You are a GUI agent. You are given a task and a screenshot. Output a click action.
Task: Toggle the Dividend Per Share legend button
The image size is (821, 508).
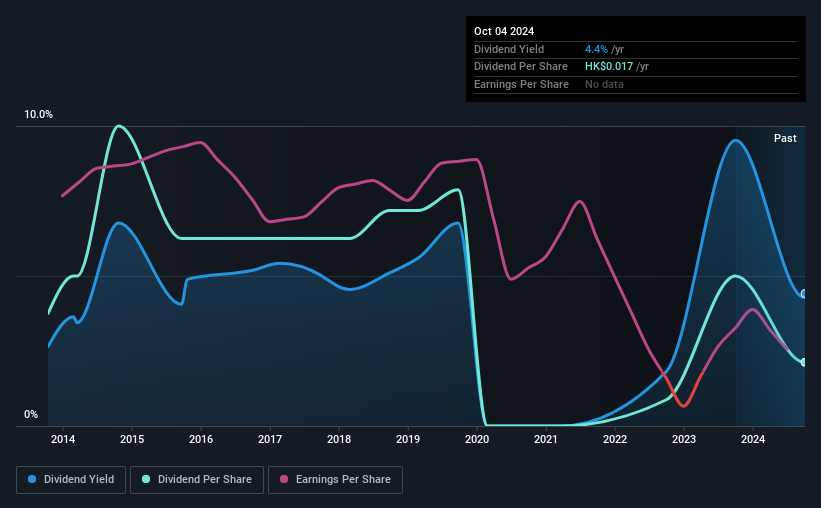pos(197,480)
